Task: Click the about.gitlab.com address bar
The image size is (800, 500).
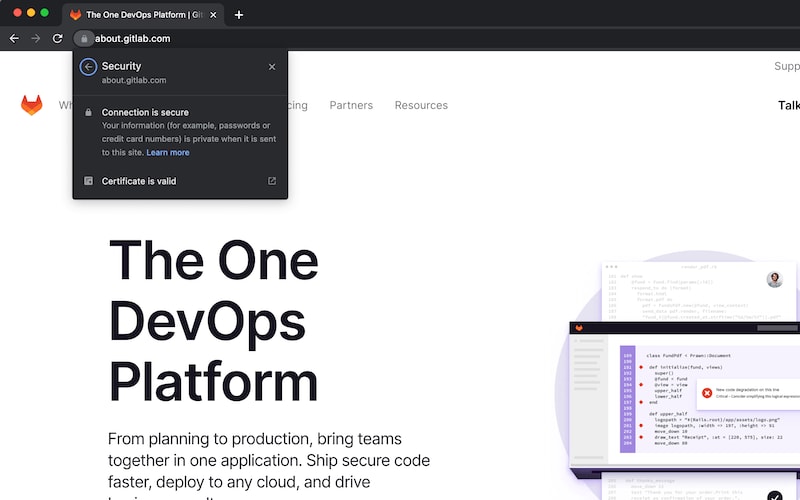Action: [133, 39]
